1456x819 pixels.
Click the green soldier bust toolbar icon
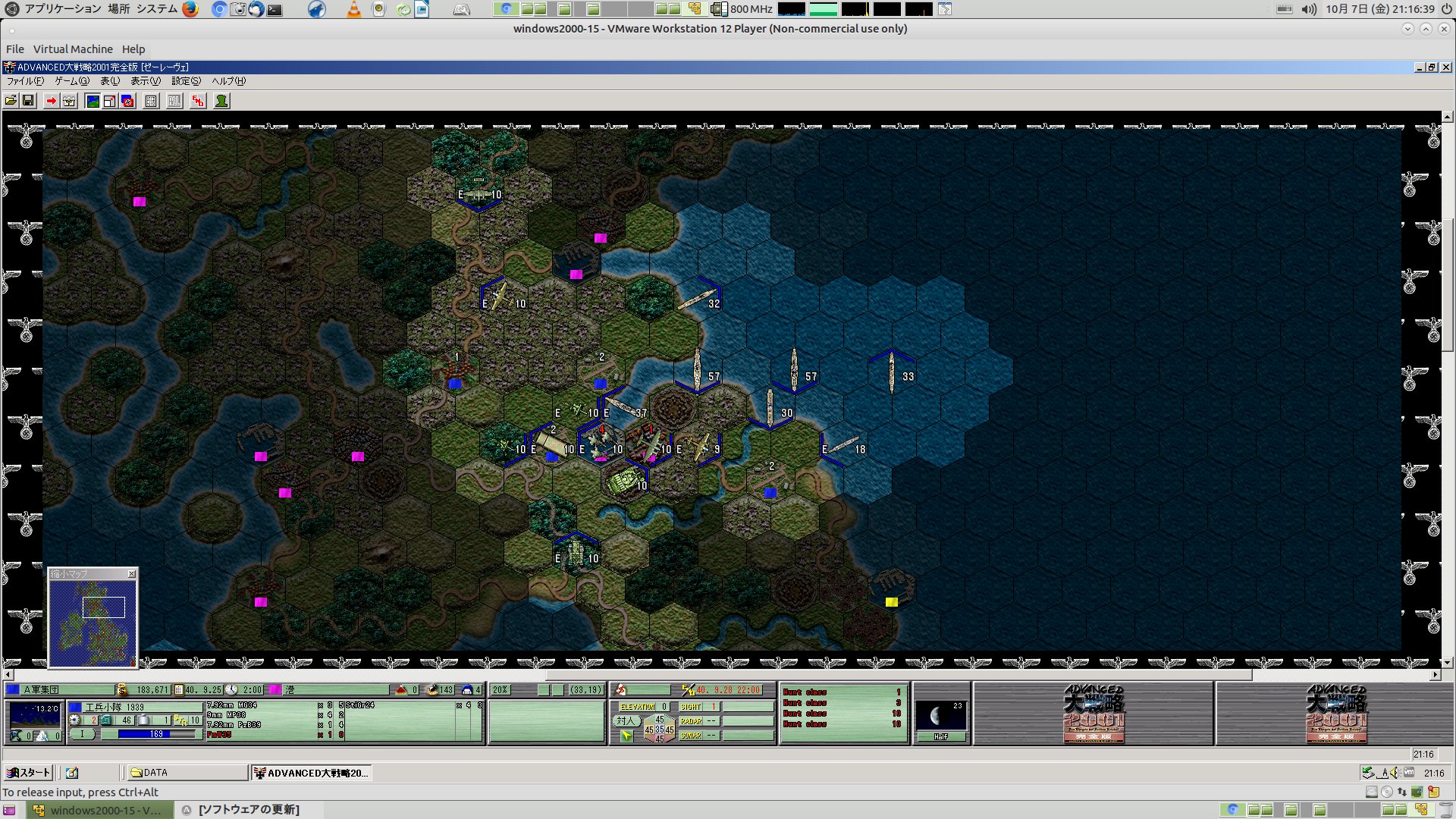pyautogui.click(x=221, y=101)
